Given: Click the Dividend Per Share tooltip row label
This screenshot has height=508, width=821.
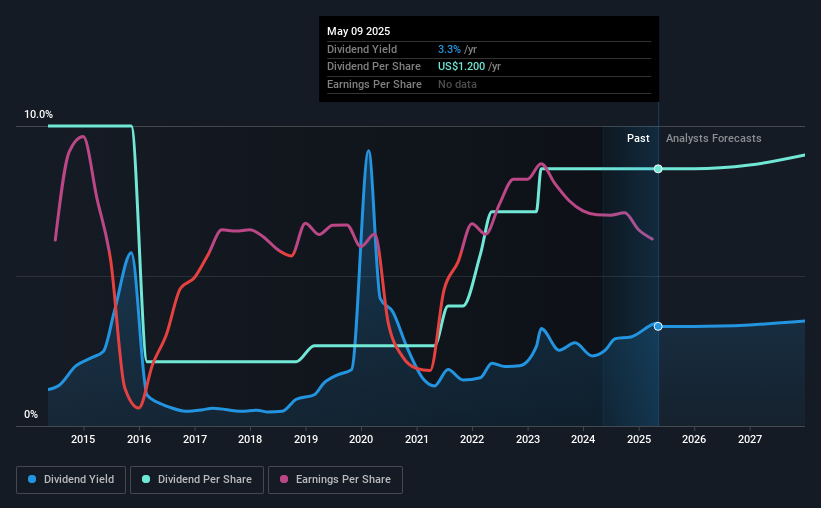Looking at the screenshot, I should click(374, 67).
